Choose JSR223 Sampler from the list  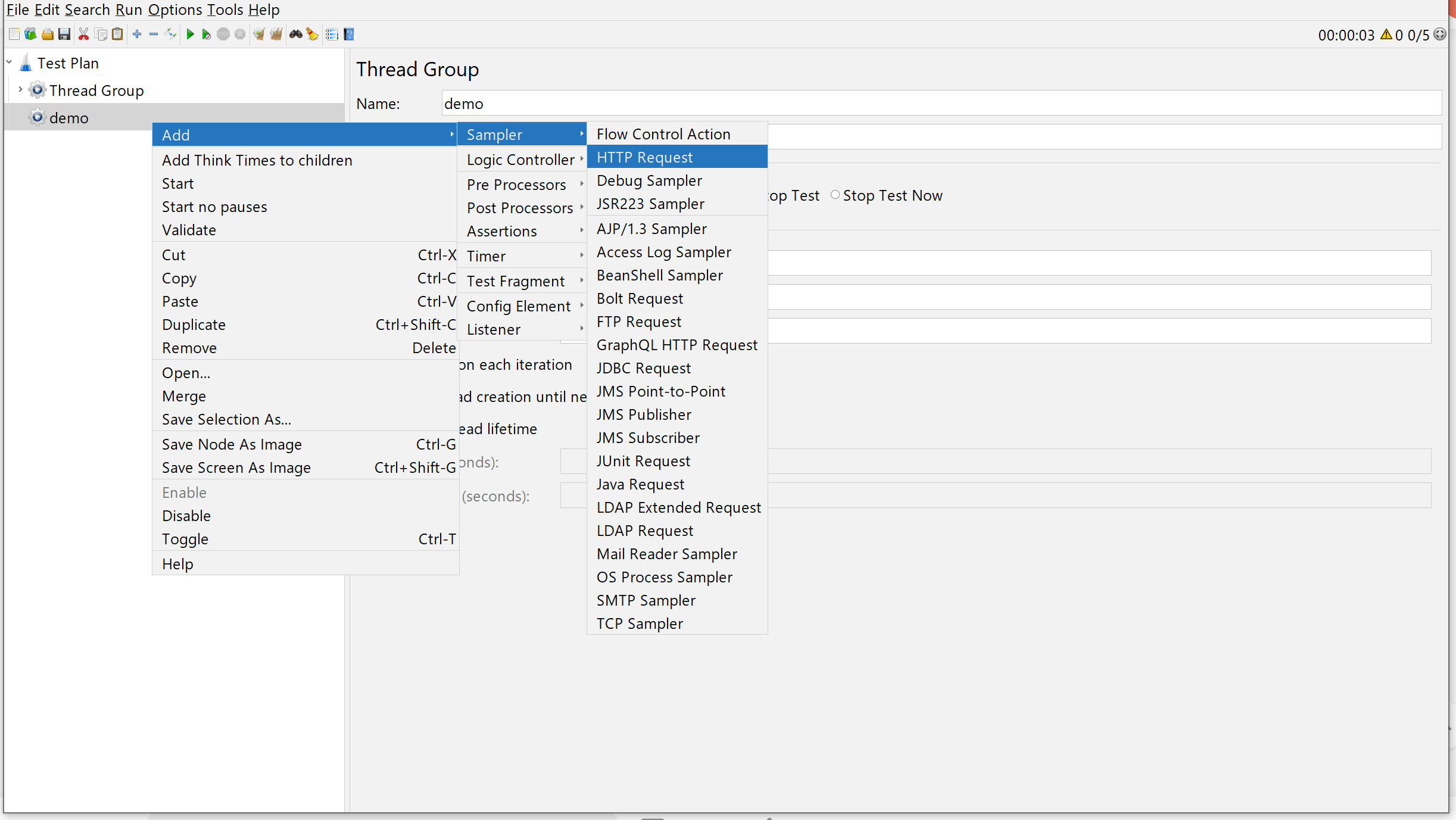click(677, 204)
